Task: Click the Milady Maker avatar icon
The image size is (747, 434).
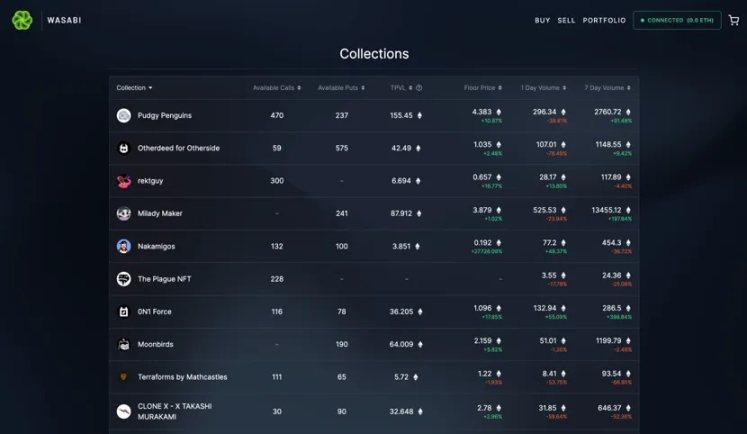Action: point(124,213)
